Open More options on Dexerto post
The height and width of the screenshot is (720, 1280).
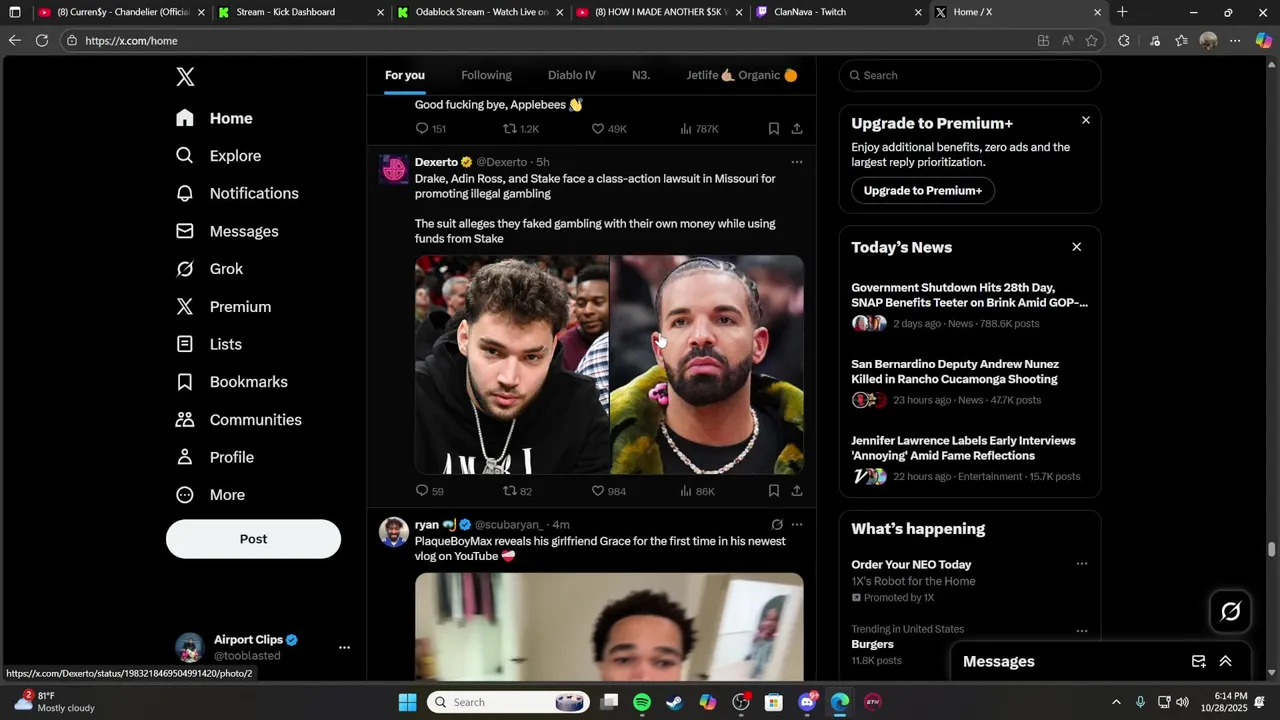point(797,162)
